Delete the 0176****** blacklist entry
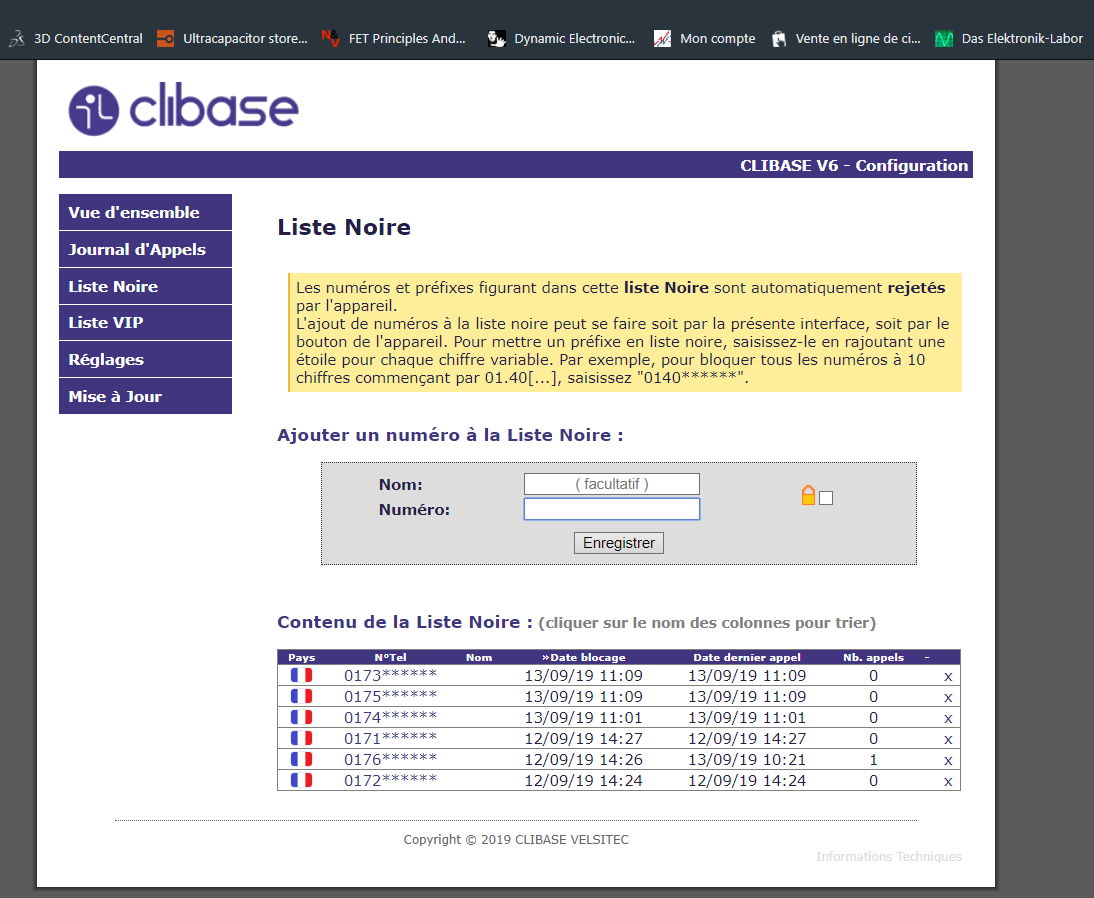Image resolution: width=1094 pixels, height=898 pixels. [x=947, y=760]
